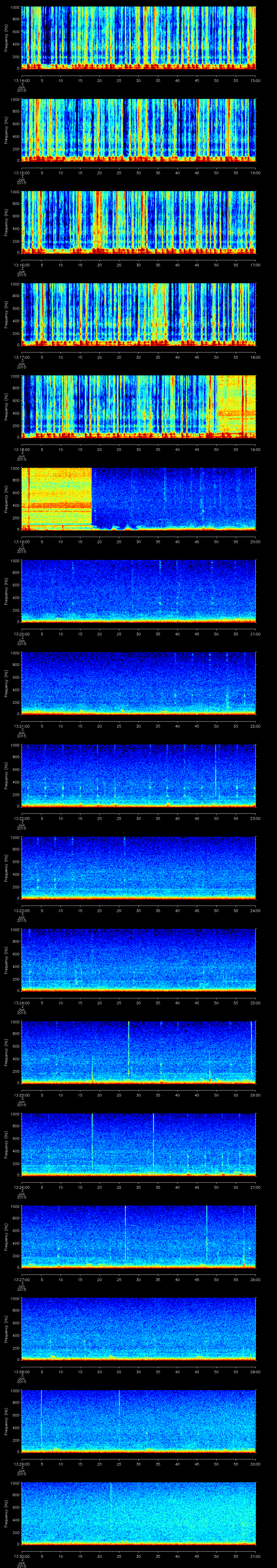This screenshot has width=277, height=1568.
Task: Click the 13:23:00 start time label
Action: (x=21, y=910)
